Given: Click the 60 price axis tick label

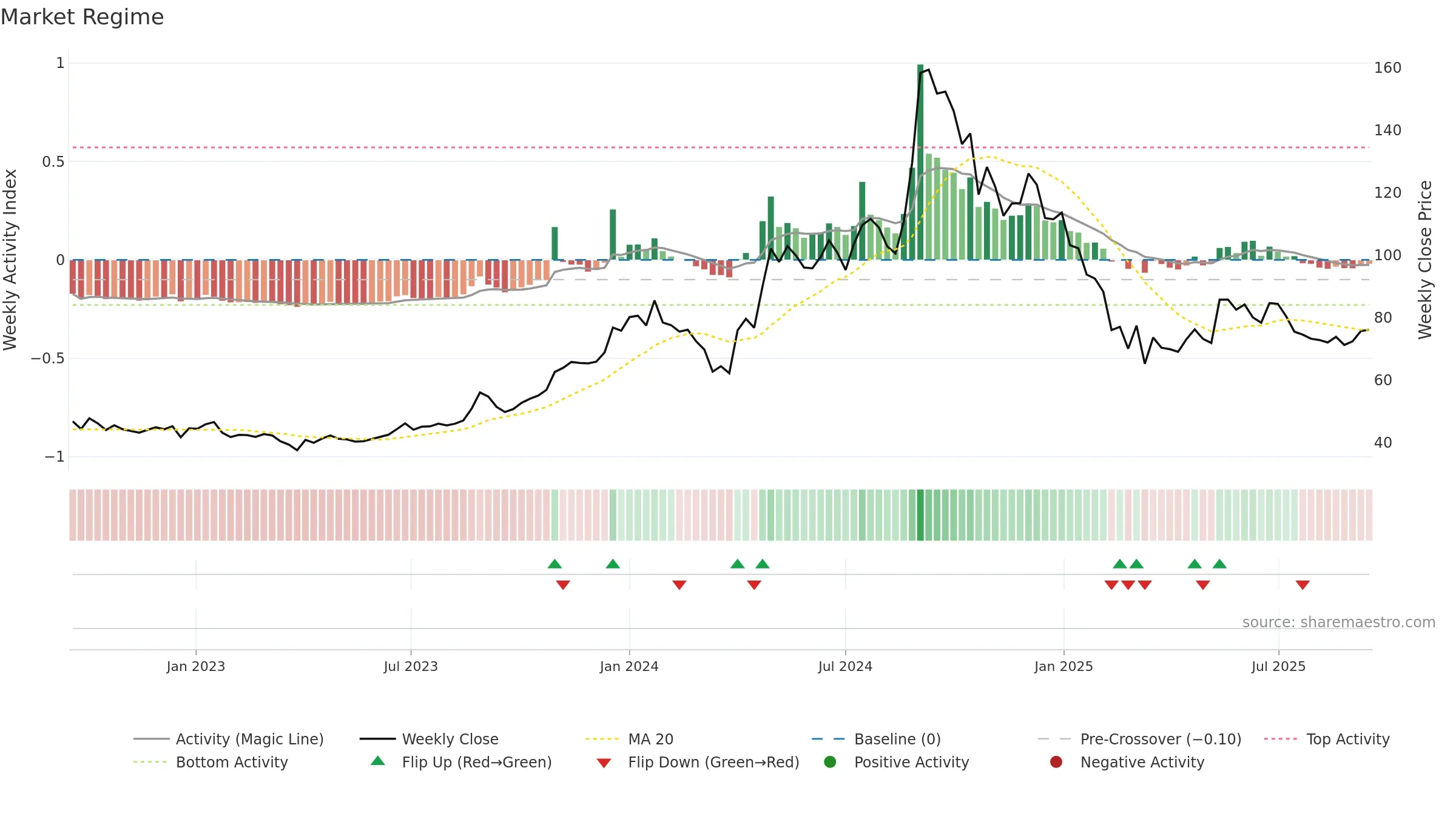Looking at the screenshot, I should coord(1383,380).
